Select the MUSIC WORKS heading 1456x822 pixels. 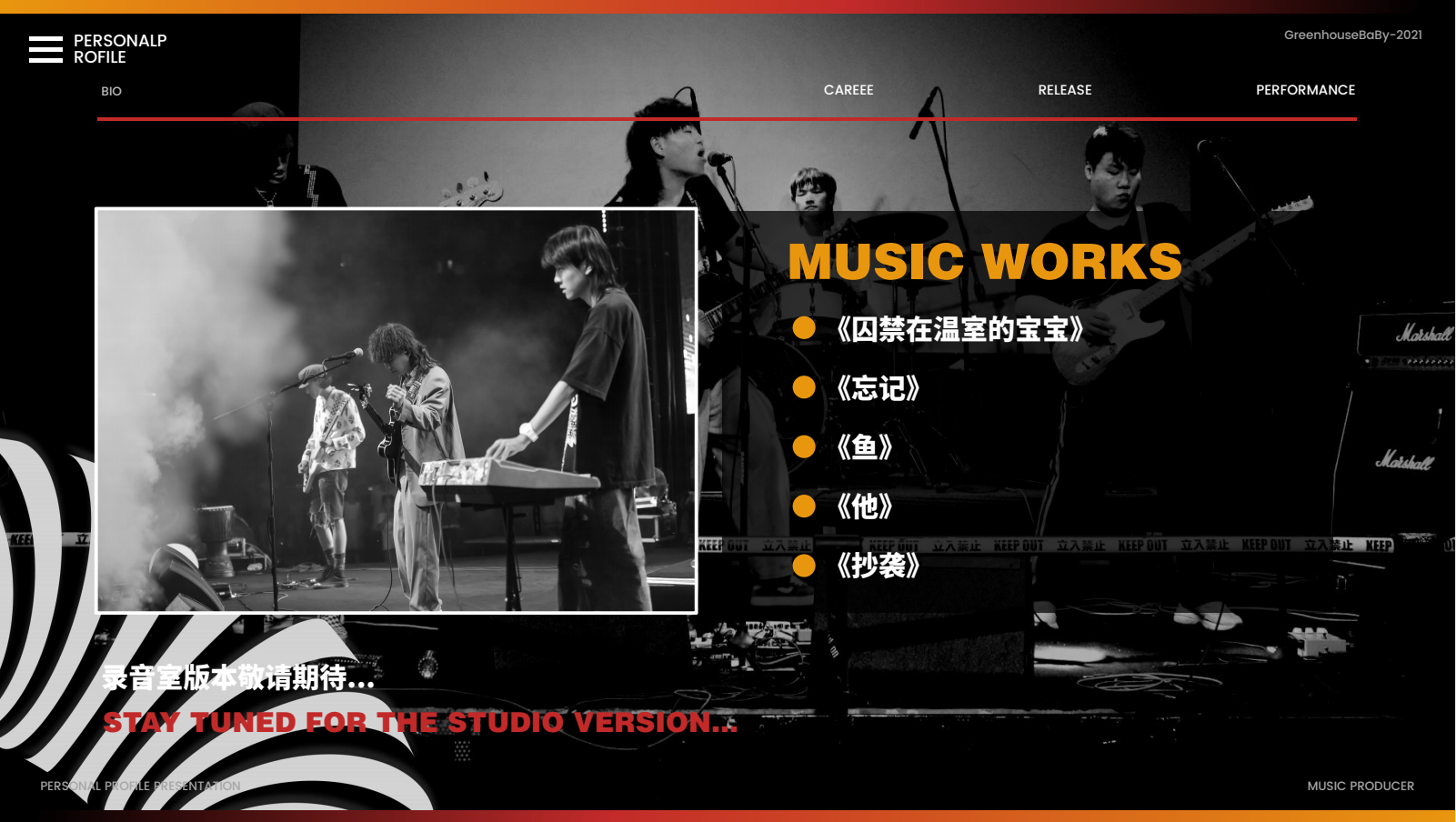click(x=985, y=262)
